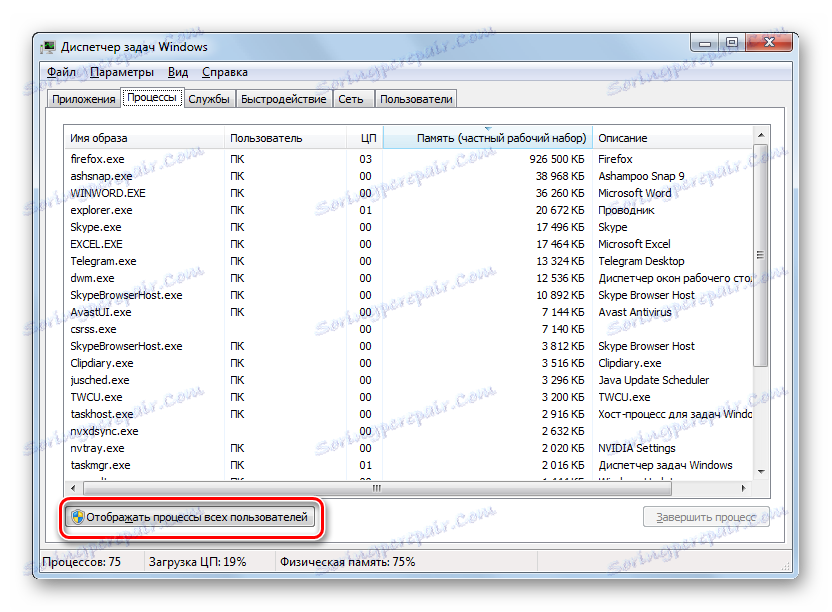The height and width of the screenshot is (612, 832).
Task: Click the Завершить процесс button
Action: [706, 517]
